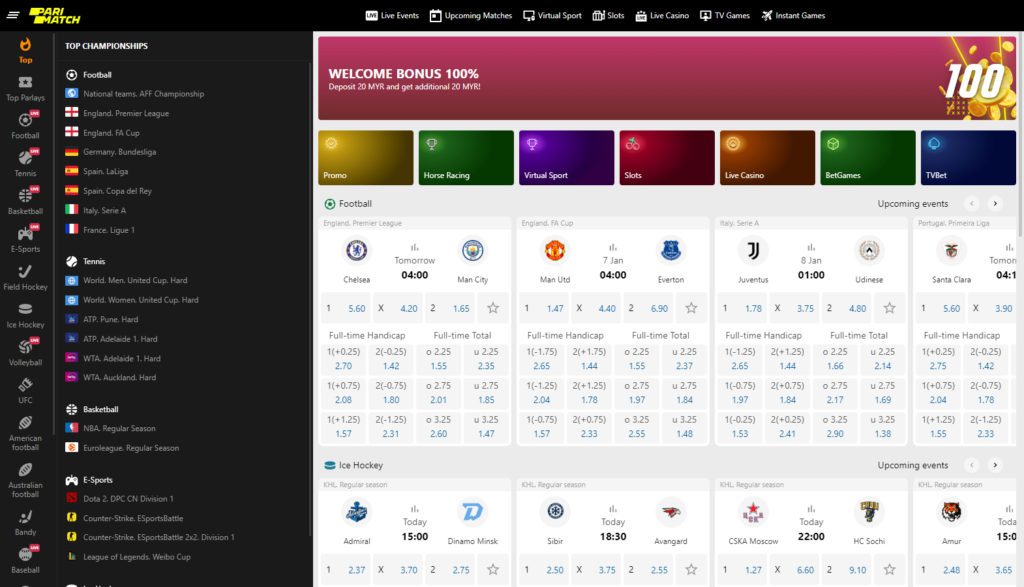Favorite the Admiral vs Dinamo Minsk match
Viewport: 1024px width, 587px height.
pyautogui.click(x=493, y=569)
